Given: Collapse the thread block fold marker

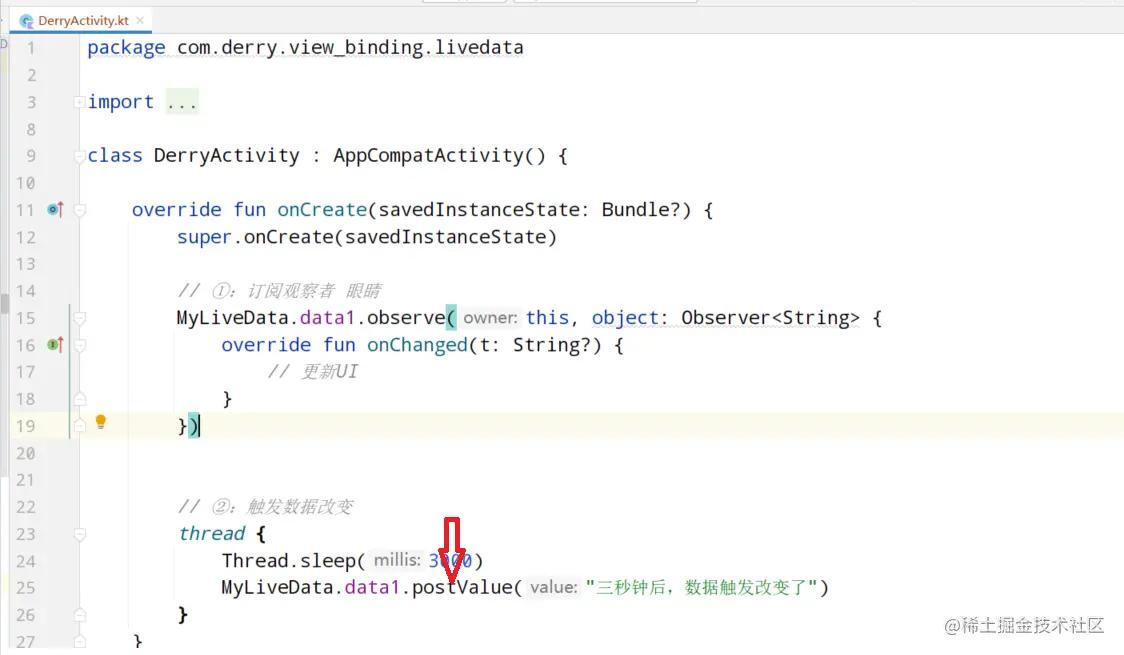Looking at the screenshot, I should [x=80, y=534].
